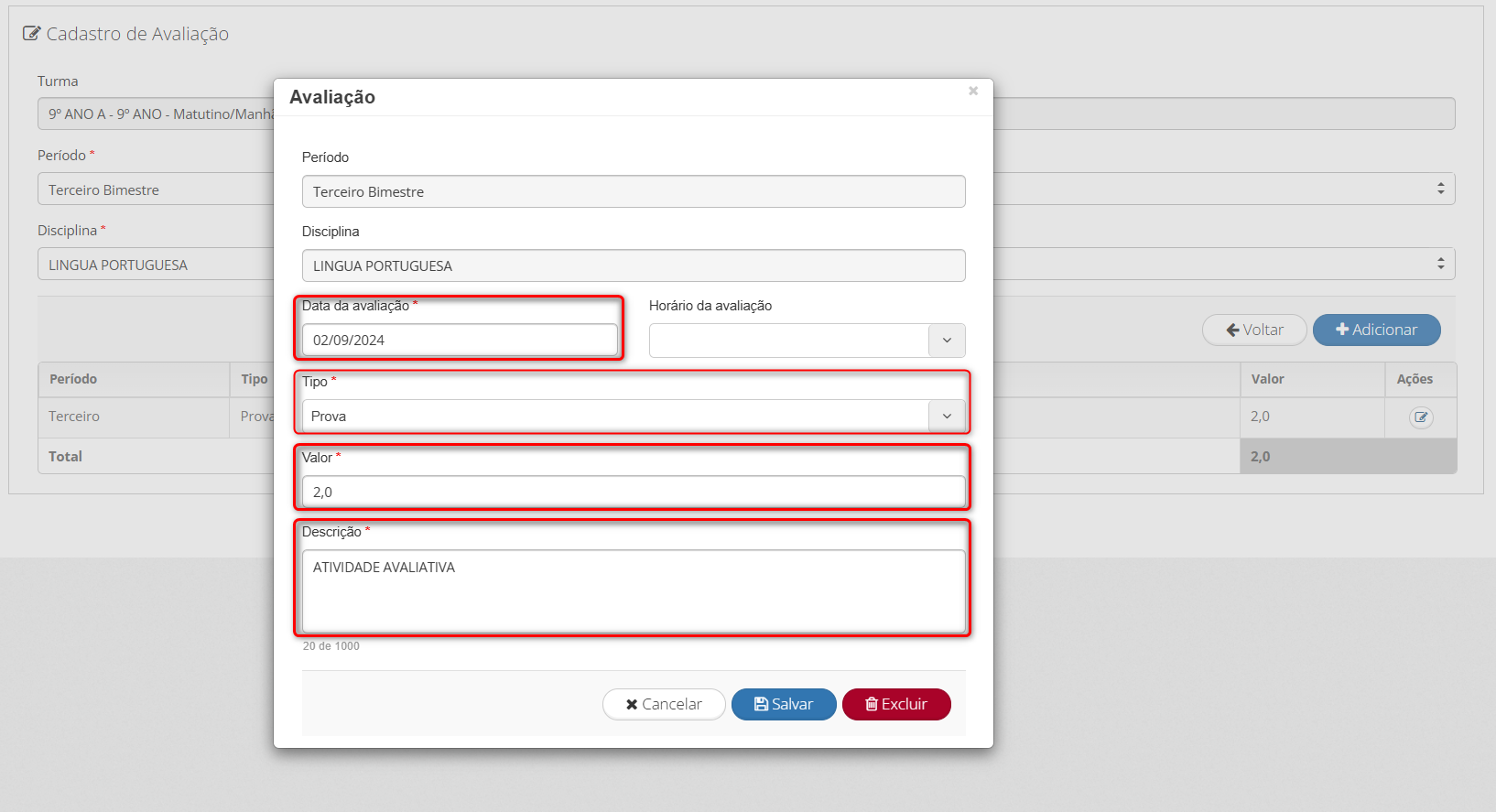This screenshot has width=1496, height=812.
Task: Click the Adicionar button
Action: pyautogui.click(x=1376, y=330)
